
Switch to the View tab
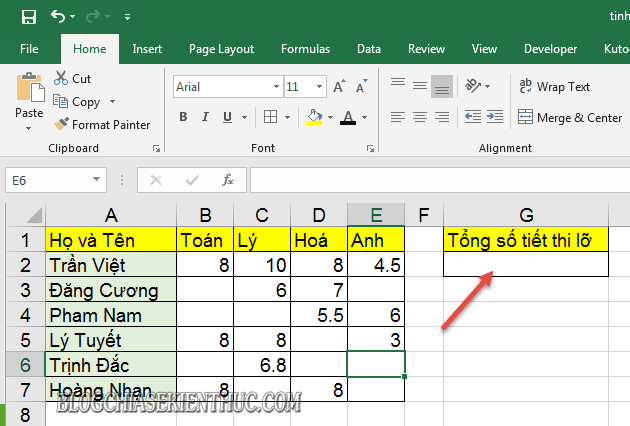[x=484, y=49]
